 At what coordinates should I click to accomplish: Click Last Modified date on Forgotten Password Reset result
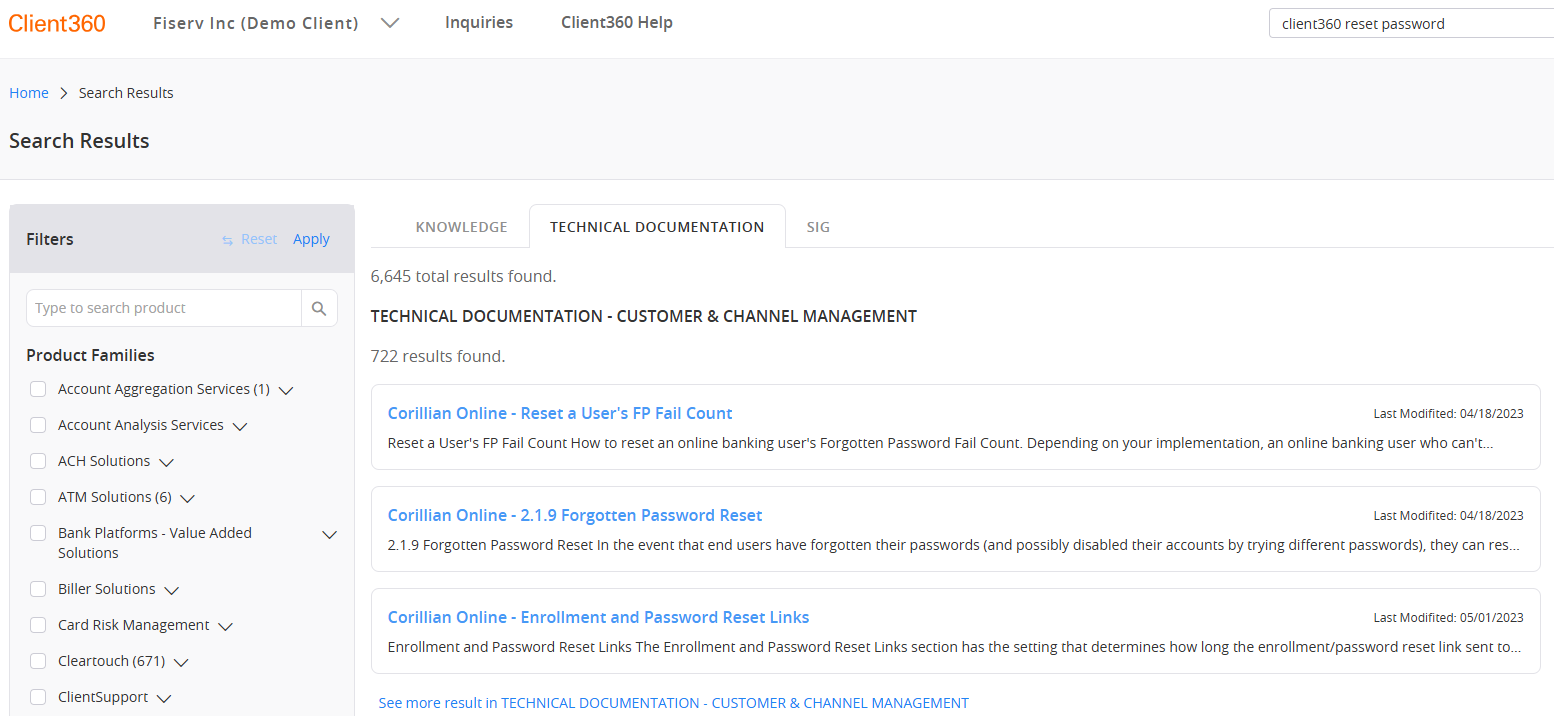1448,516
